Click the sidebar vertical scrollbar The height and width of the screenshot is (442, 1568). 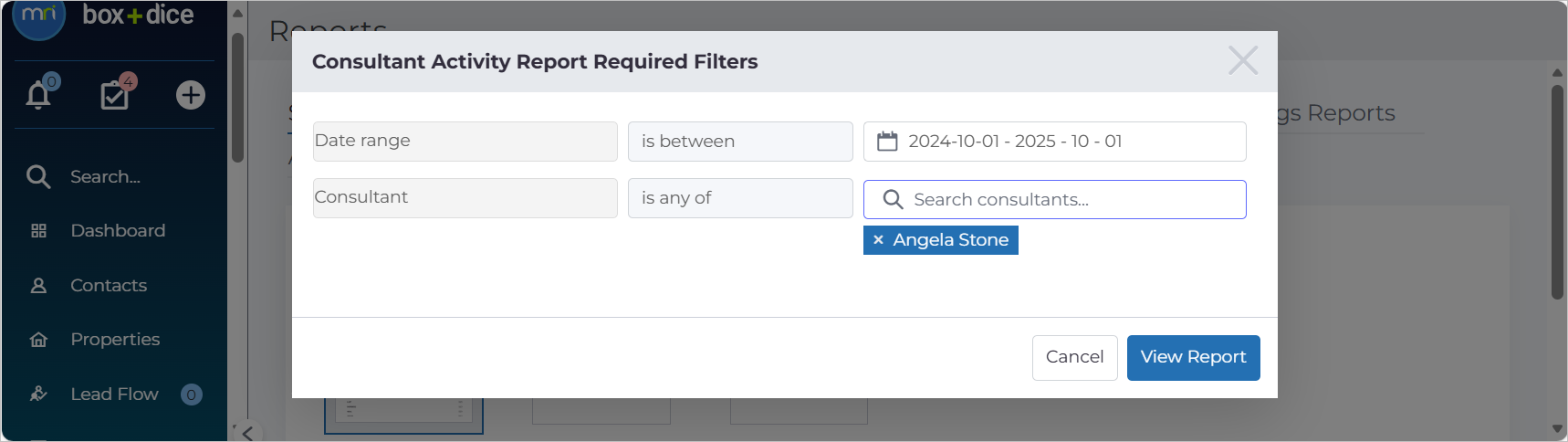(237, 98)
